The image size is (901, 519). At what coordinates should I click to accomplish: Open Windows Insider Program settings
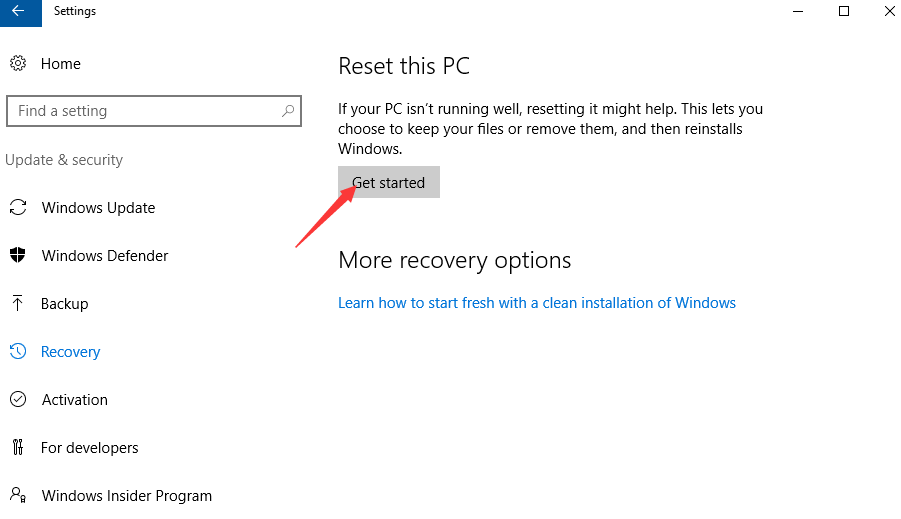pyautogui.click(x=126, y=495)
